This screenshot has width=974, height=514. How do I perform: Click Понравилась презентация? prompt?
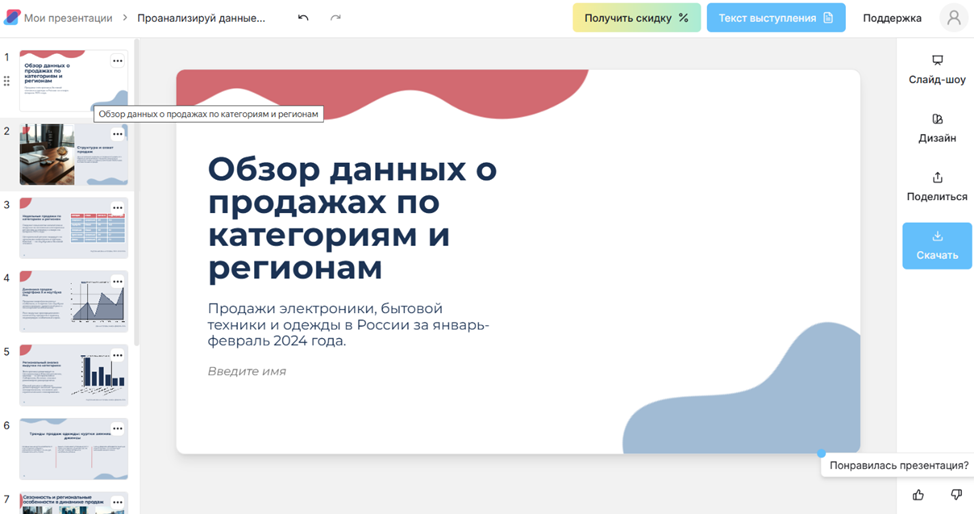[899, 465]
